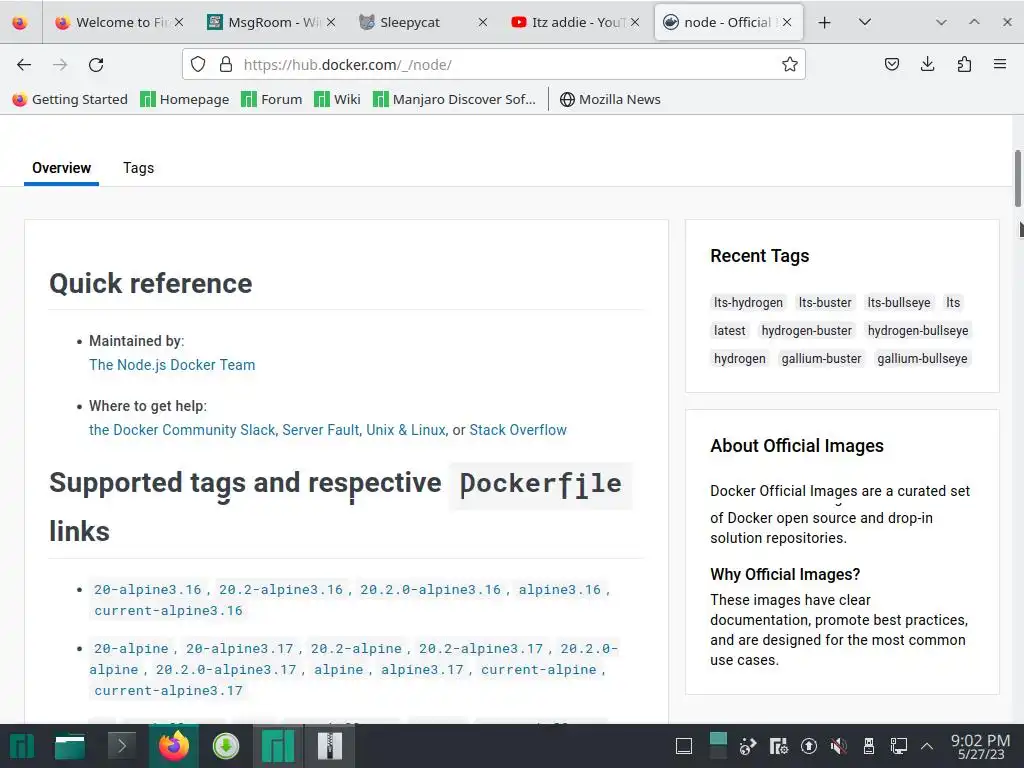Open Manjaro Discover Software bookmark
Image resolution: width=1024 pixels, height=768 pixels.
(455, 99)
